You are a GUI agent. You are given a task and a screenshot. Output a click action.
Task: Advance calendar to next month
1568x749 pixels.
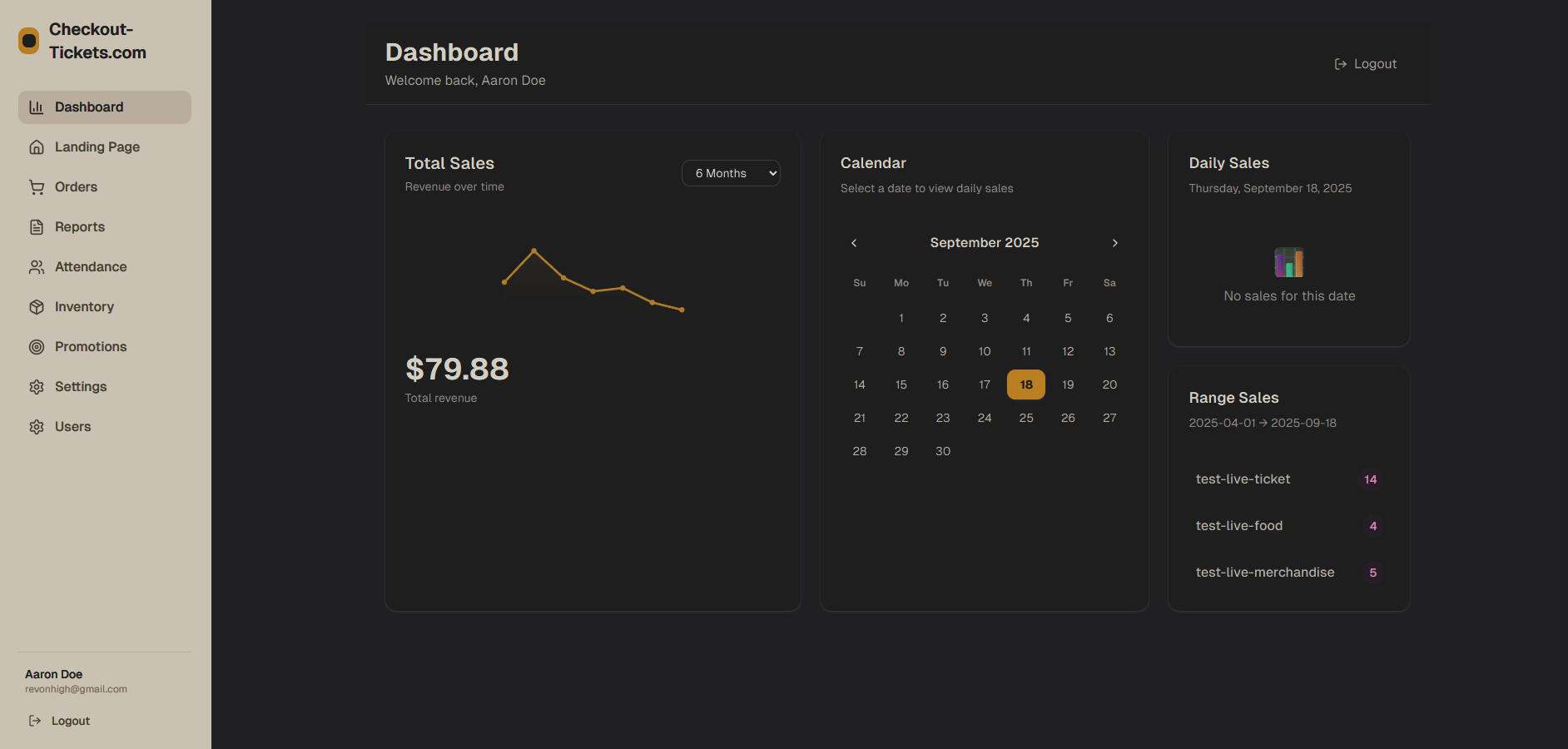[1115, 243]
